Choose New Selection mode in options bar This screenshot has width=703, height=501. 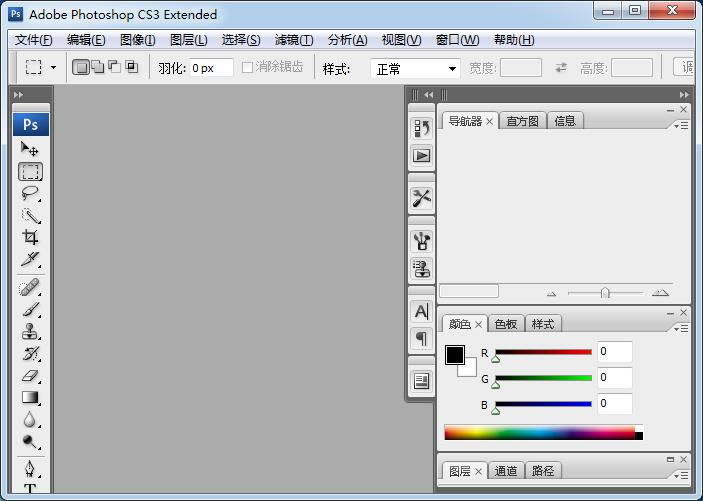(81, 67)
